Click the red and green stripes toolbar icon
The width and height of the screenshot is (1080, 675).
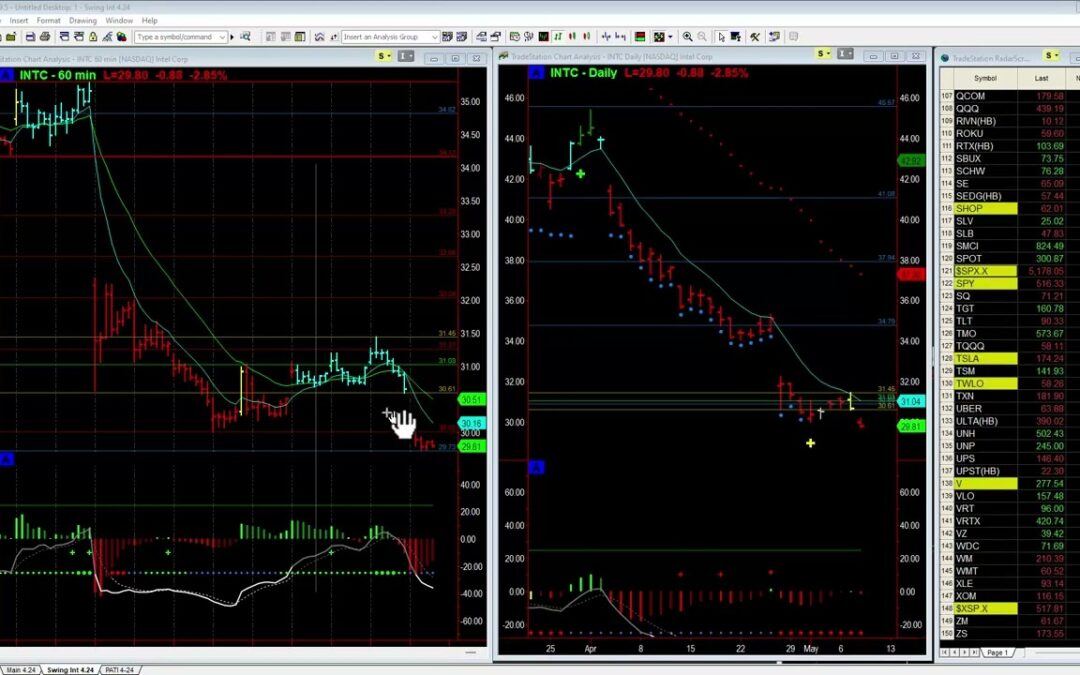point(640,37)
